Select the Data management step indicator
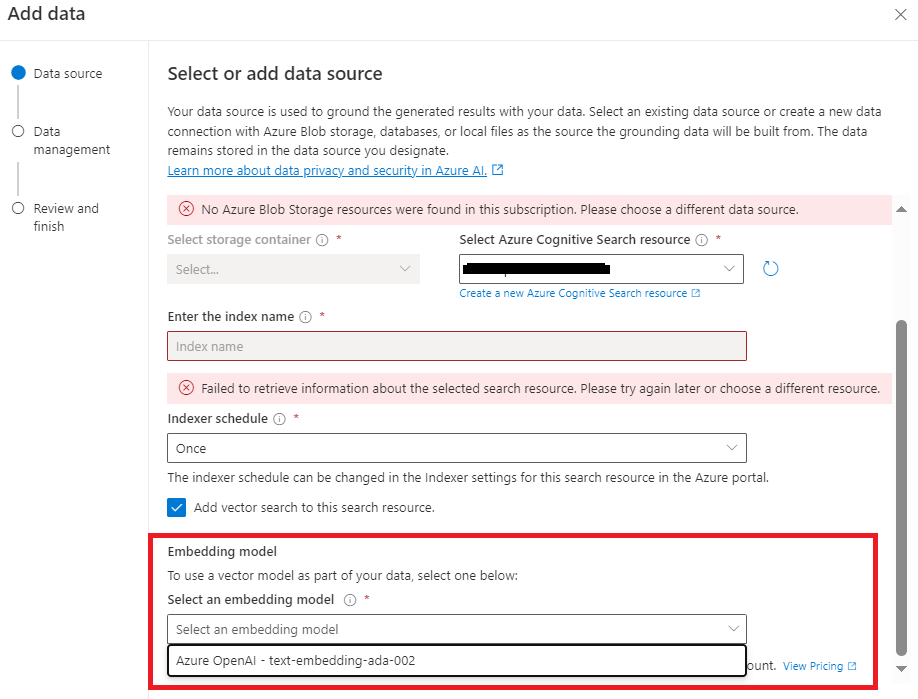Screen dimensions: 918x699 tap(17, 131)
